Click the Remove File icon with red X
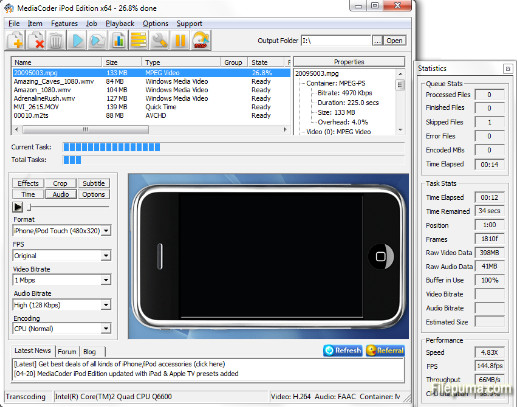517x407 pixels. tap(36, 40)
